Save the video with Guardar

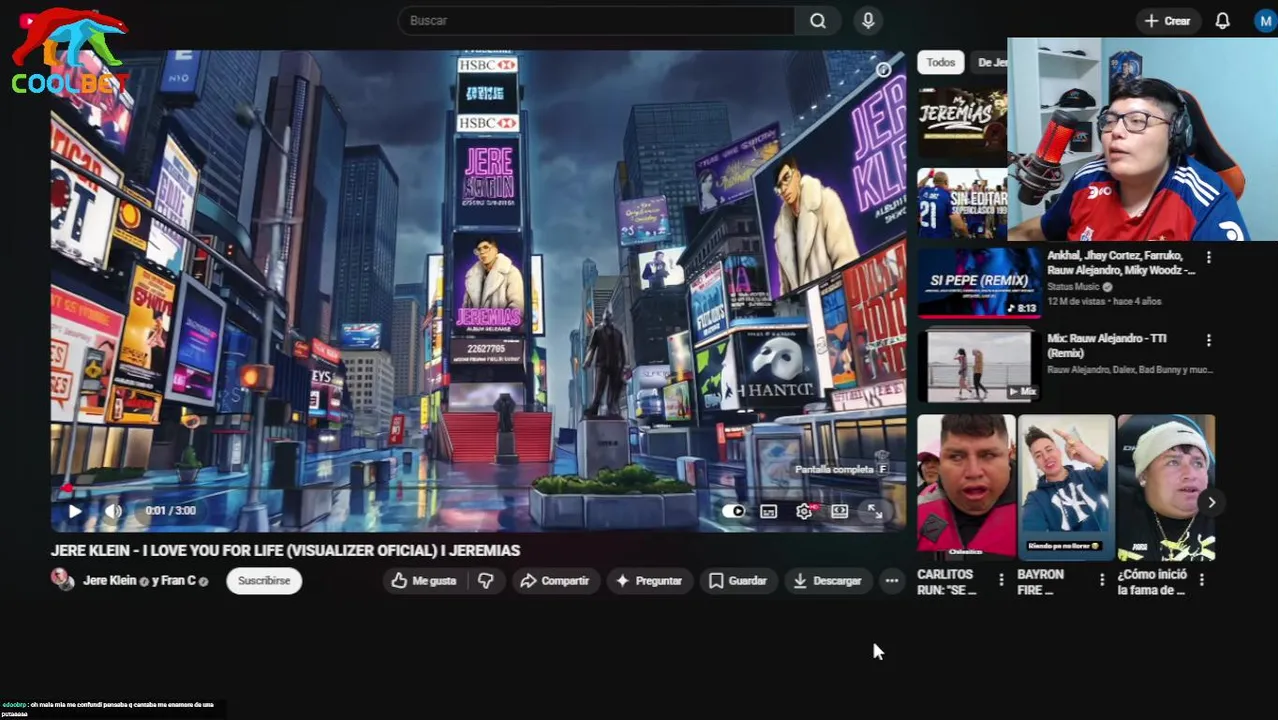737,581
